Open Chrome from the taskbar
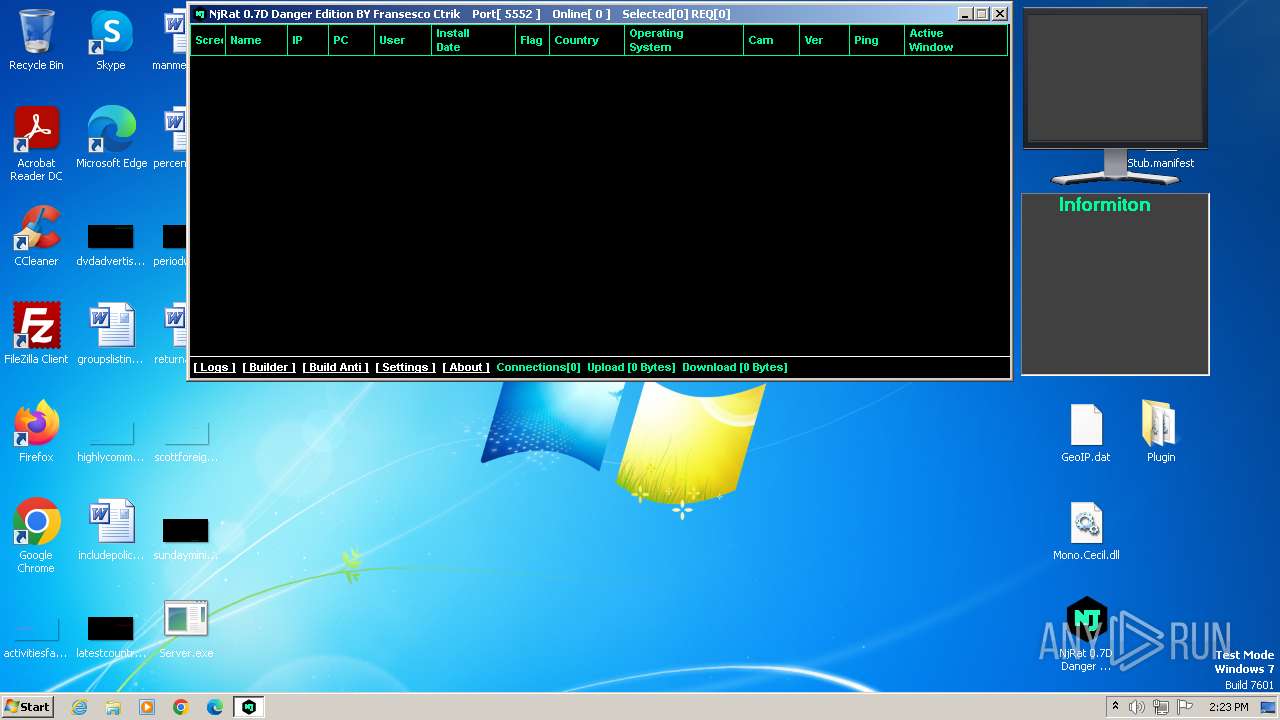The height and width of the screenshot is (720, 1280). tap(181, 707)
